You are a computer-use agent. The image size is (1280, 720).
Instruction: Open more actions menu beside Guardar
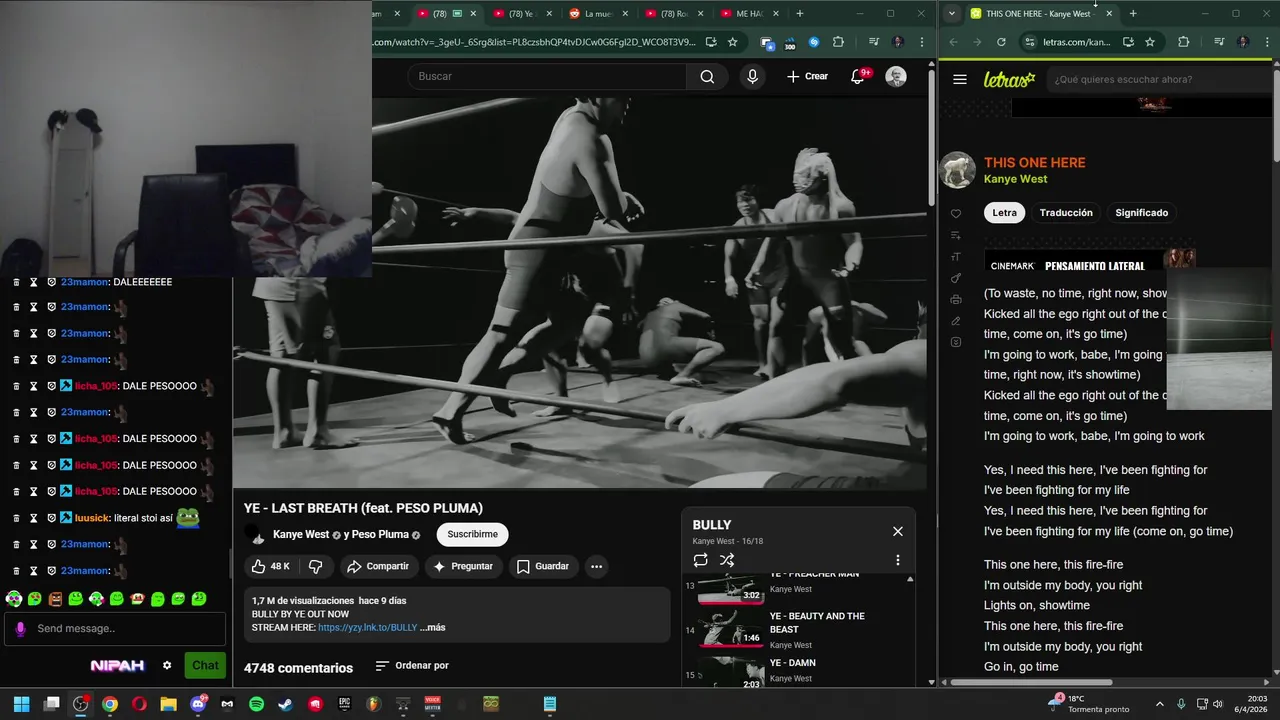(x=596, y=566)
